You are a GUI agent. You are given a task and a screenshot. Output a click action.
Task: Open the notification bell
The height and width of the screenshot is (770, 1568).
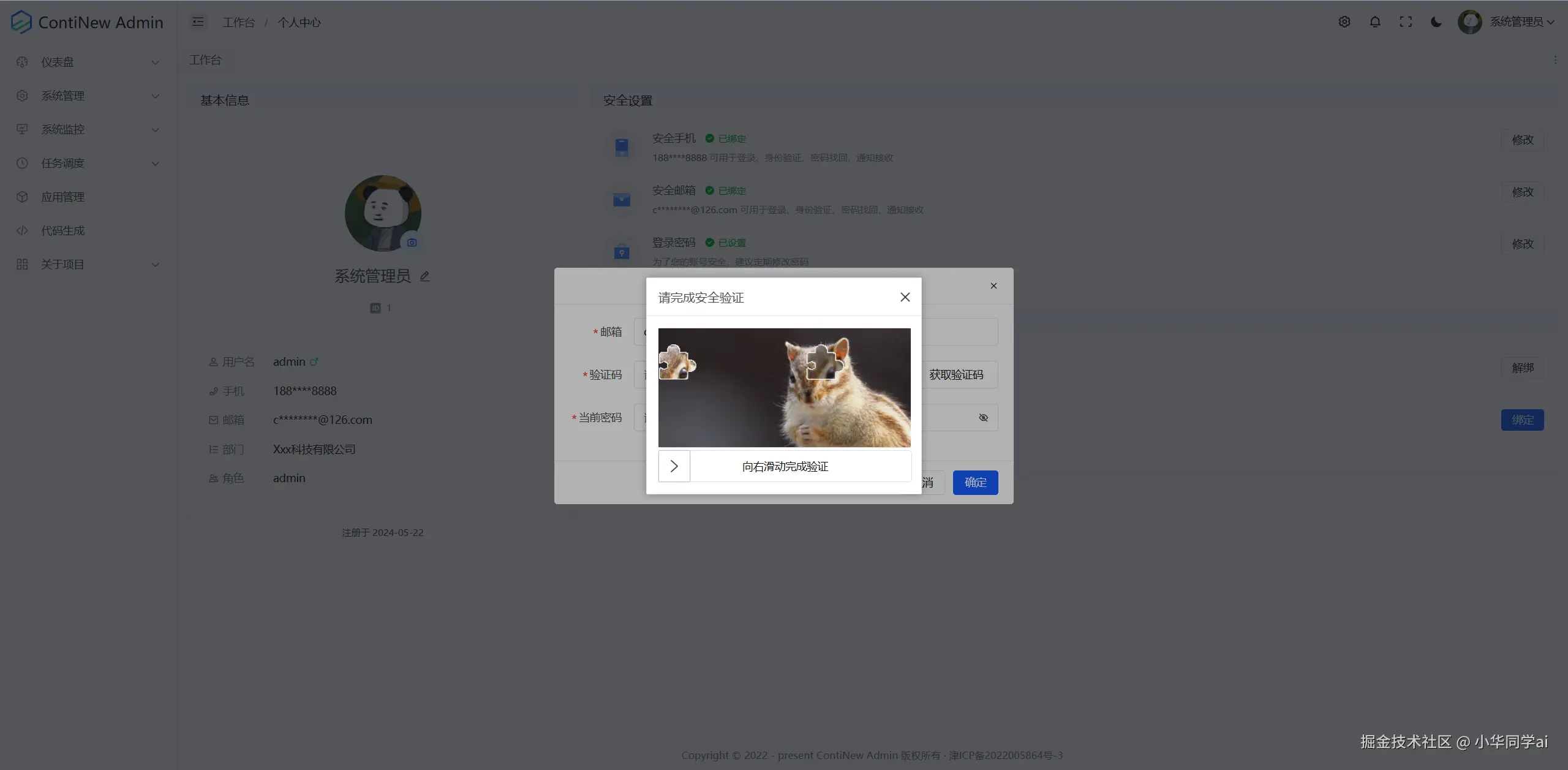[x=1374, y=22]
